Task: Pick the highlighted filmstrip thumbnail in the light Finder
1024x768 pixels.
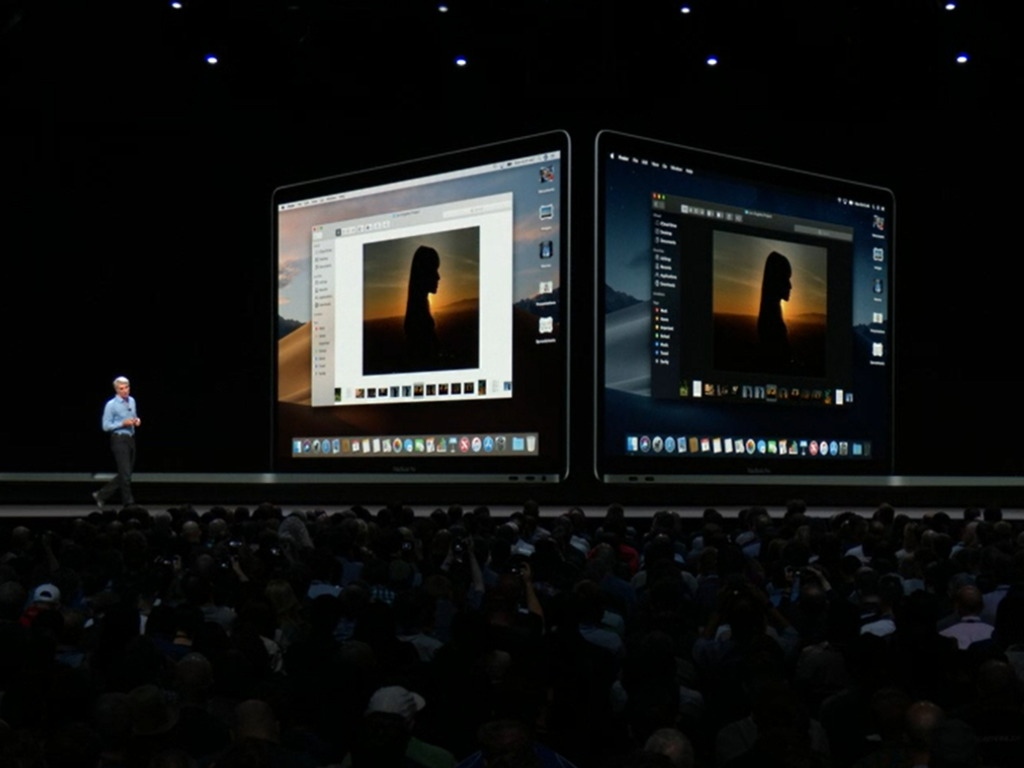Action: pos(419,390)
